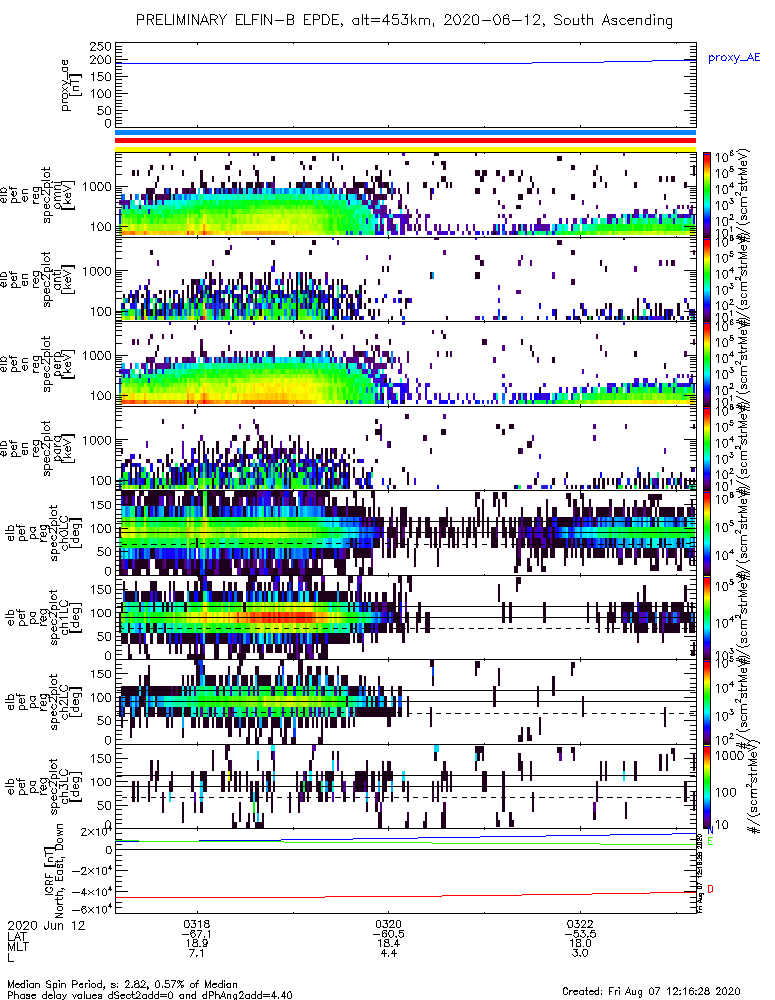Click the '250' tick on the proxy_ae axis
This screenshot has height=1000, width=775.
pyautogui.click(x=104, y=47)
